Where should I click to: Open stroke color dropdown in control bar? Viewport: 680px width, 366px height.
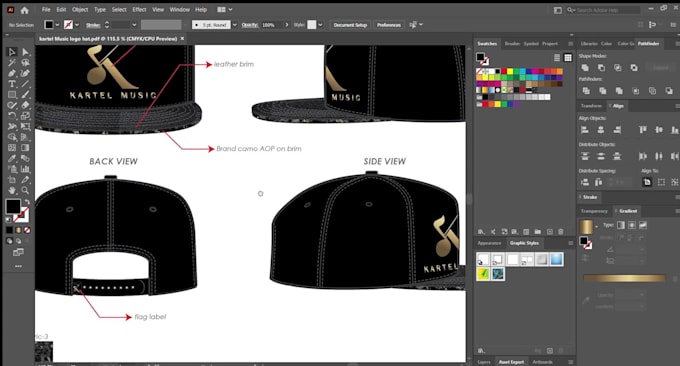76,25
